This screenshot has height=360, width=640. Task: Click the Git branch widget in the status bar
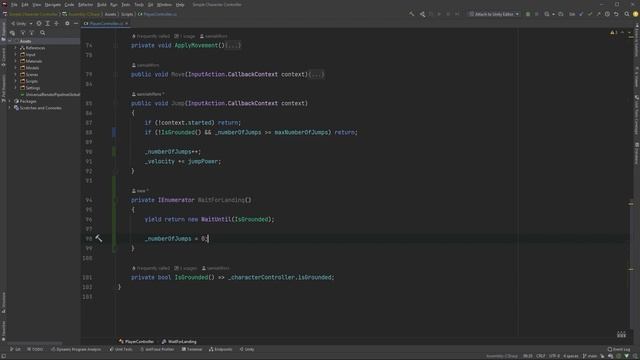click(x=590, y=356)
